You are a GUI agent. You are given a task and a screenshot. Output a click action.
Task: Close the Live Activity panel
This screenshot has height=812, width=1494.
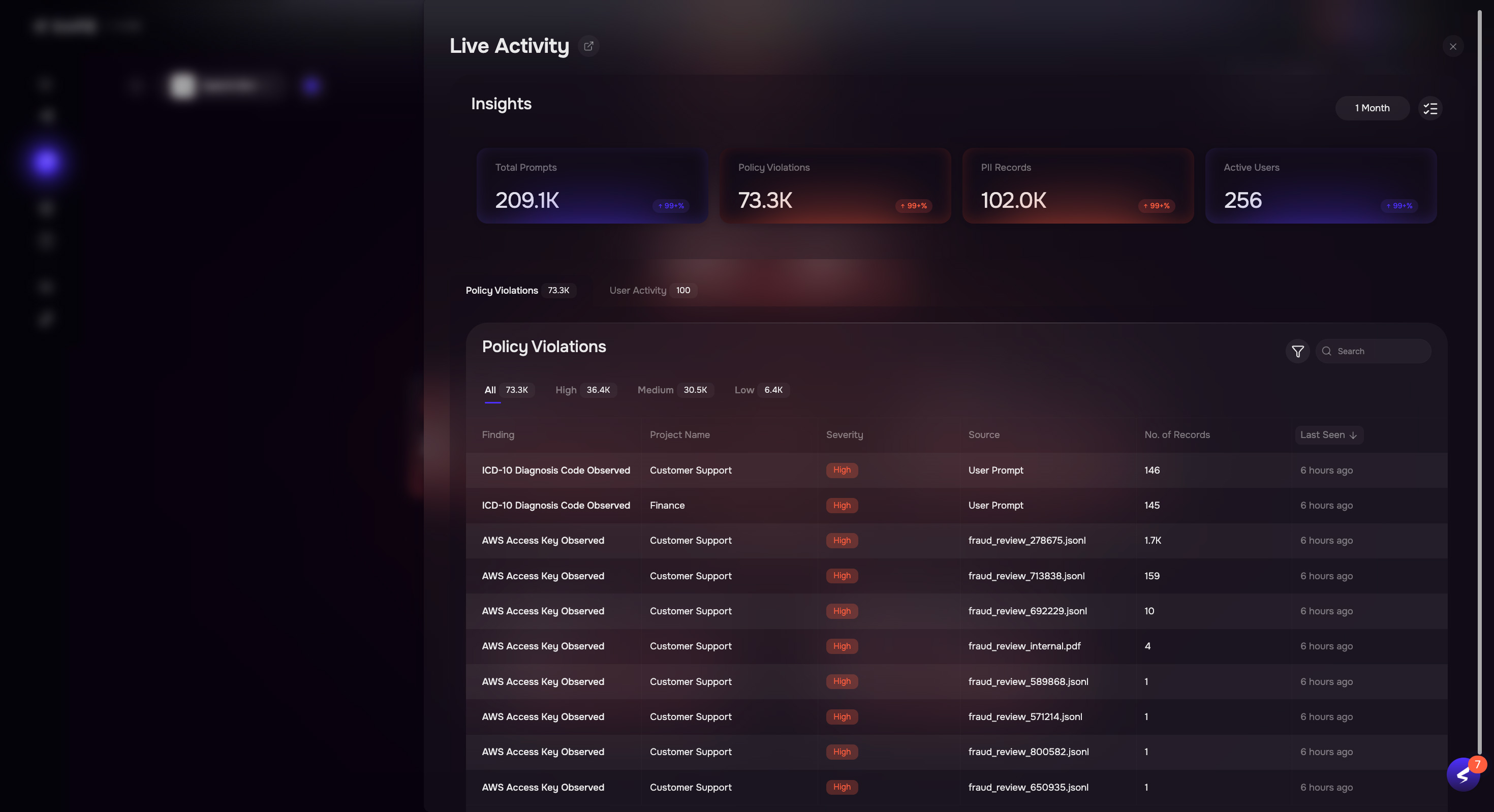click(1453, 46)
